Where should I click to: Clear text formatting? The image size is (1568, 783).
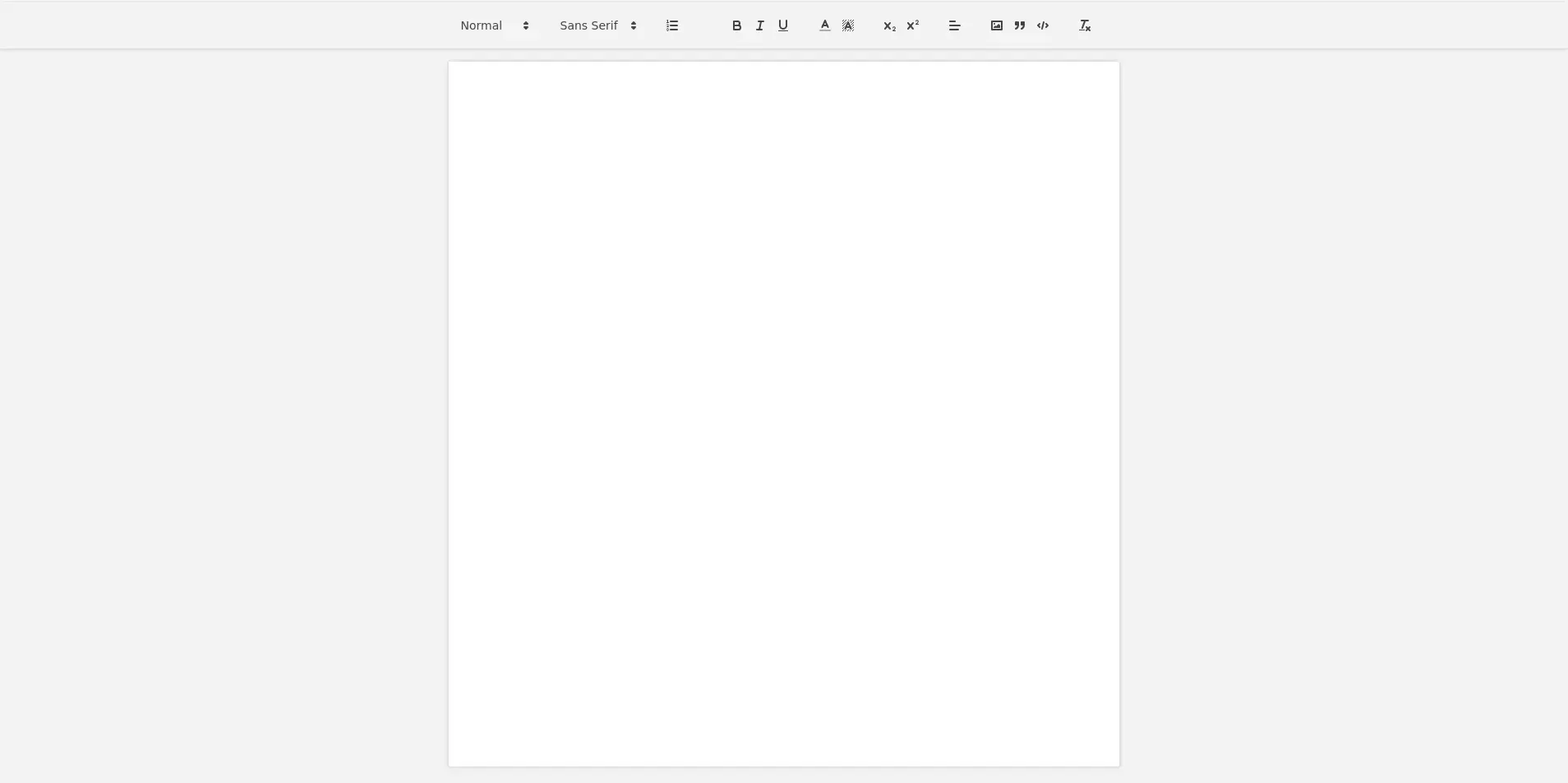[x=1085, y=25]
